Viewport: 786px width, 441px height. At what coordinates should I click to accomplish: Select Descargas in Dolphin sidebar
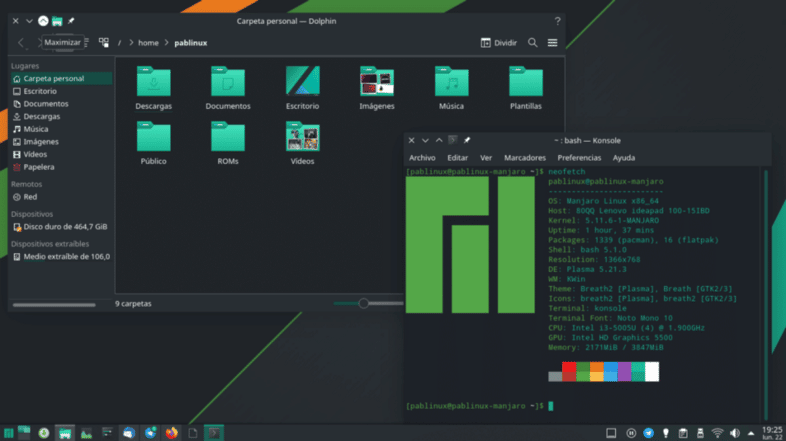pos(61,116)
